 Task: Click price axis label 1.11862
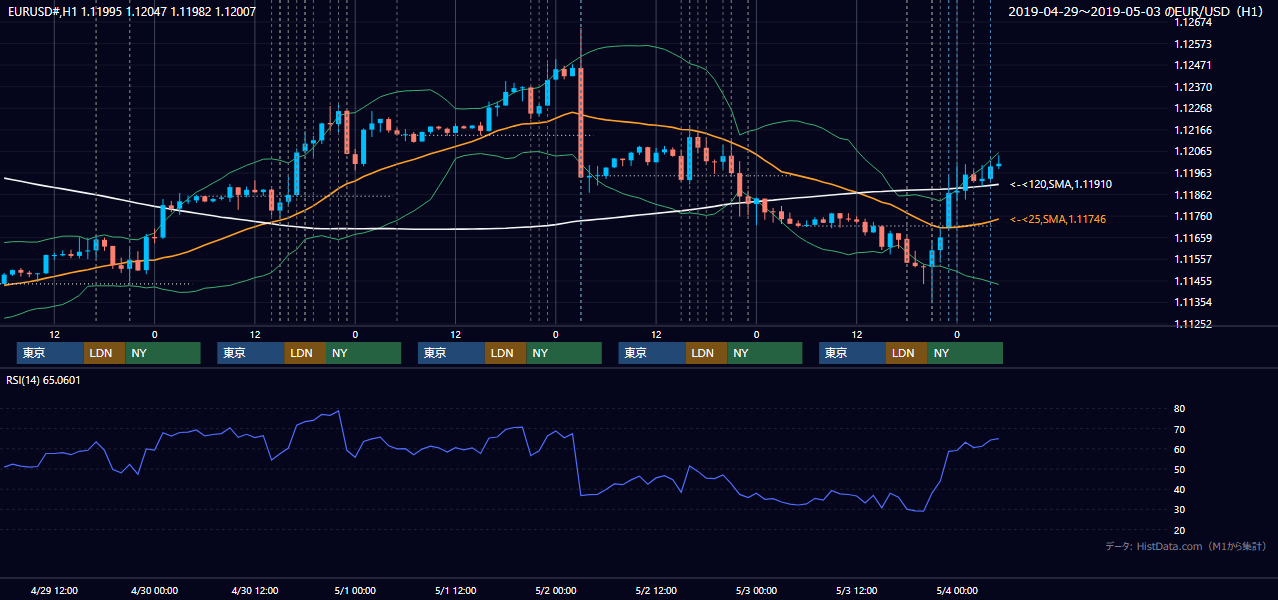pyautogui.click(x=1193, y=195)
